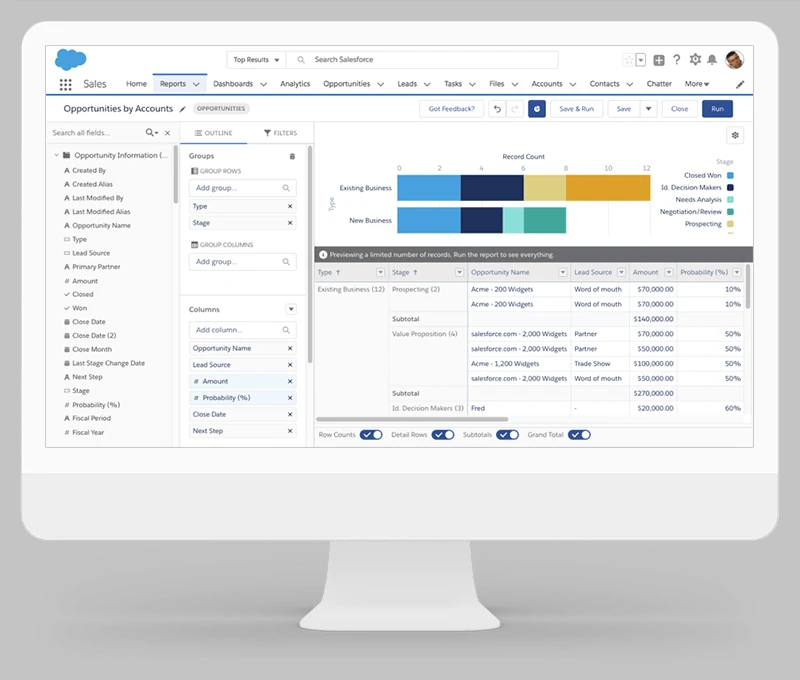Image resolution: width=800 pixels, height=680 pixels.
Task: Open the Save button dropdown arrow
Action: pos(649,109)
